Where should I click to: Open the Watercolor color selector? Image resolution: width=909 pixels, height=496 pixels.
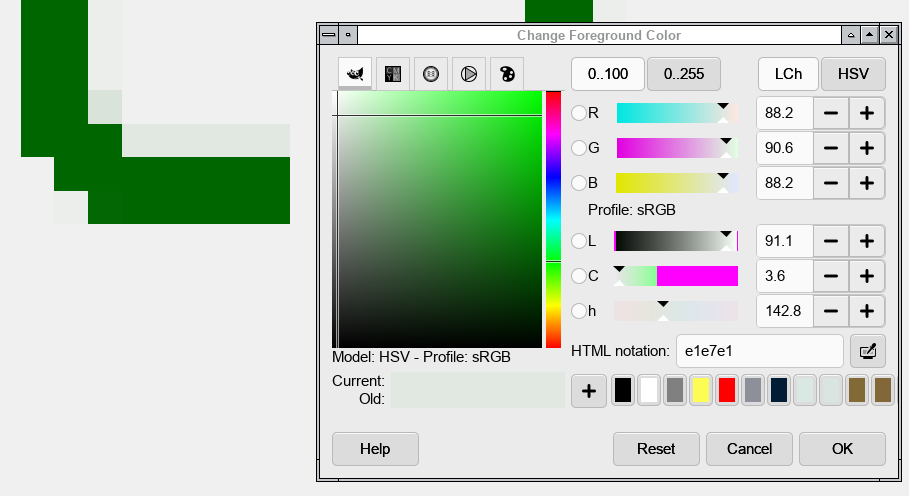click(x=430, y=74)
